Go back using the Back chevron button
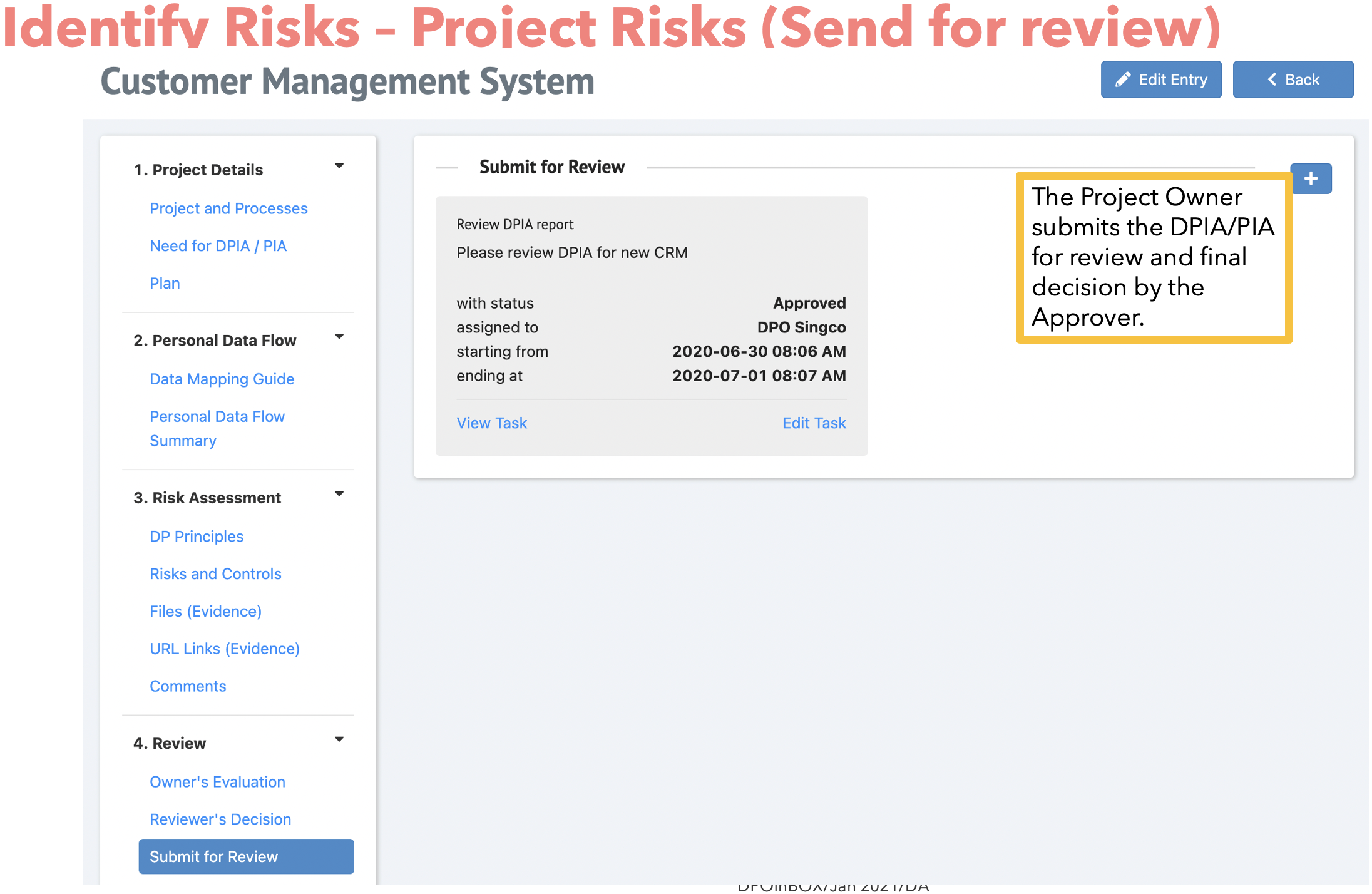 pyautogui.click(x=1293, y=80)
